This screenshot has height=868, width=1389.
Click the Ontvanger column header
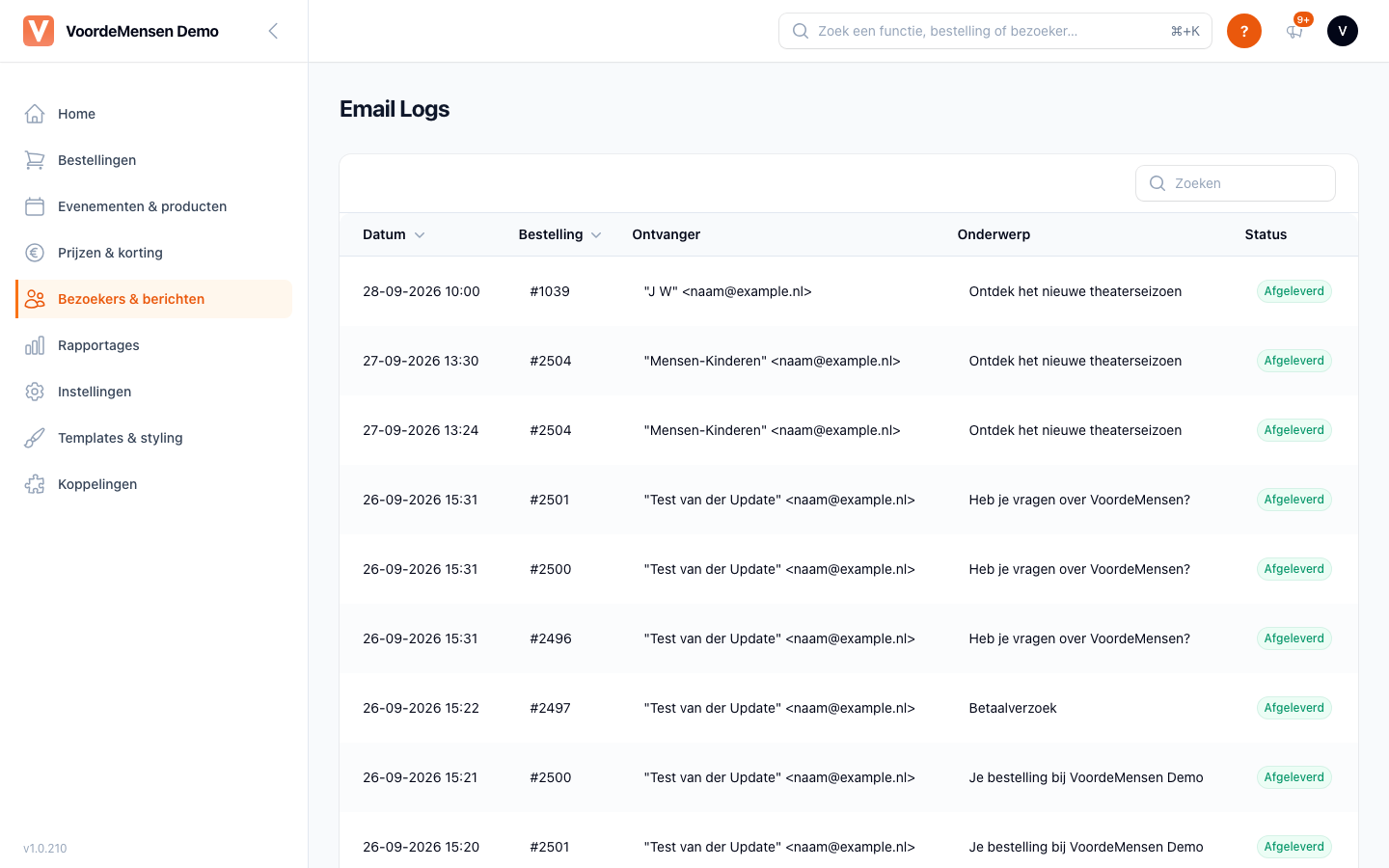tap(667, 234)
